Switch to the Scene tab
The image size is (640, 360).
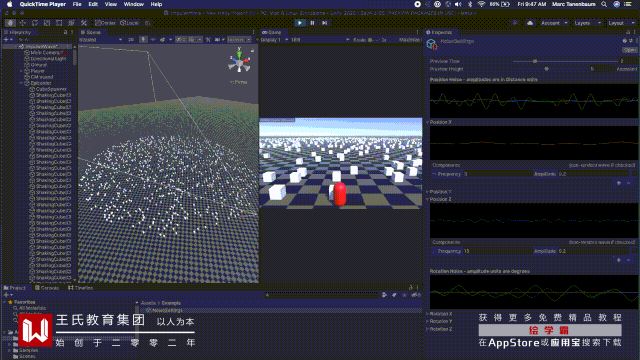[x=91, y=32]
